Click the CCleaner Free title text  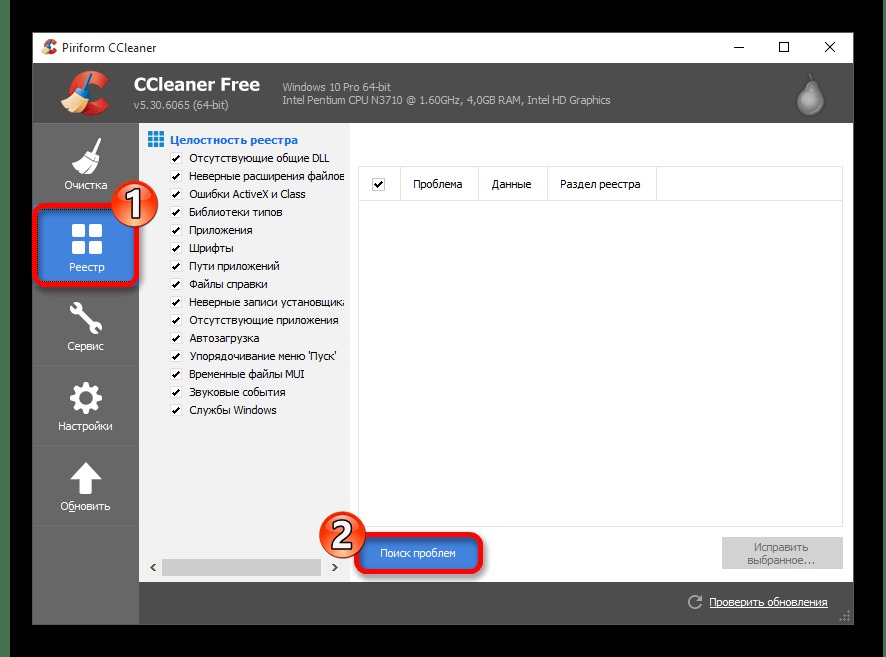tap(197, 84)
